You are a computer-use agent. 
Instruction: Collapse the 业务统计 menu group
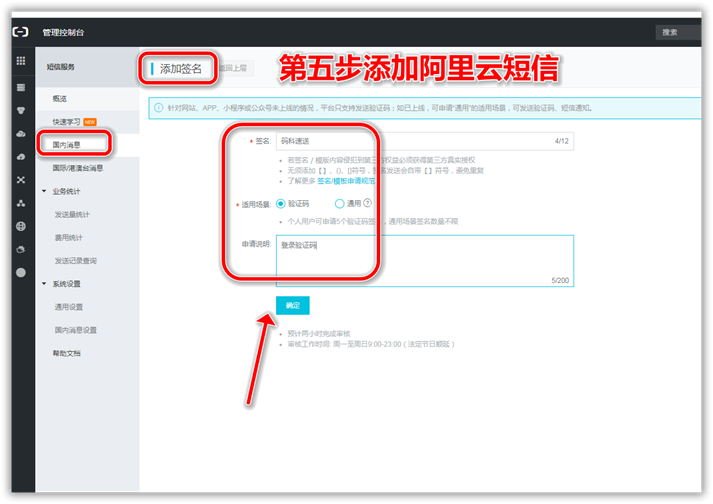point(44,191)
